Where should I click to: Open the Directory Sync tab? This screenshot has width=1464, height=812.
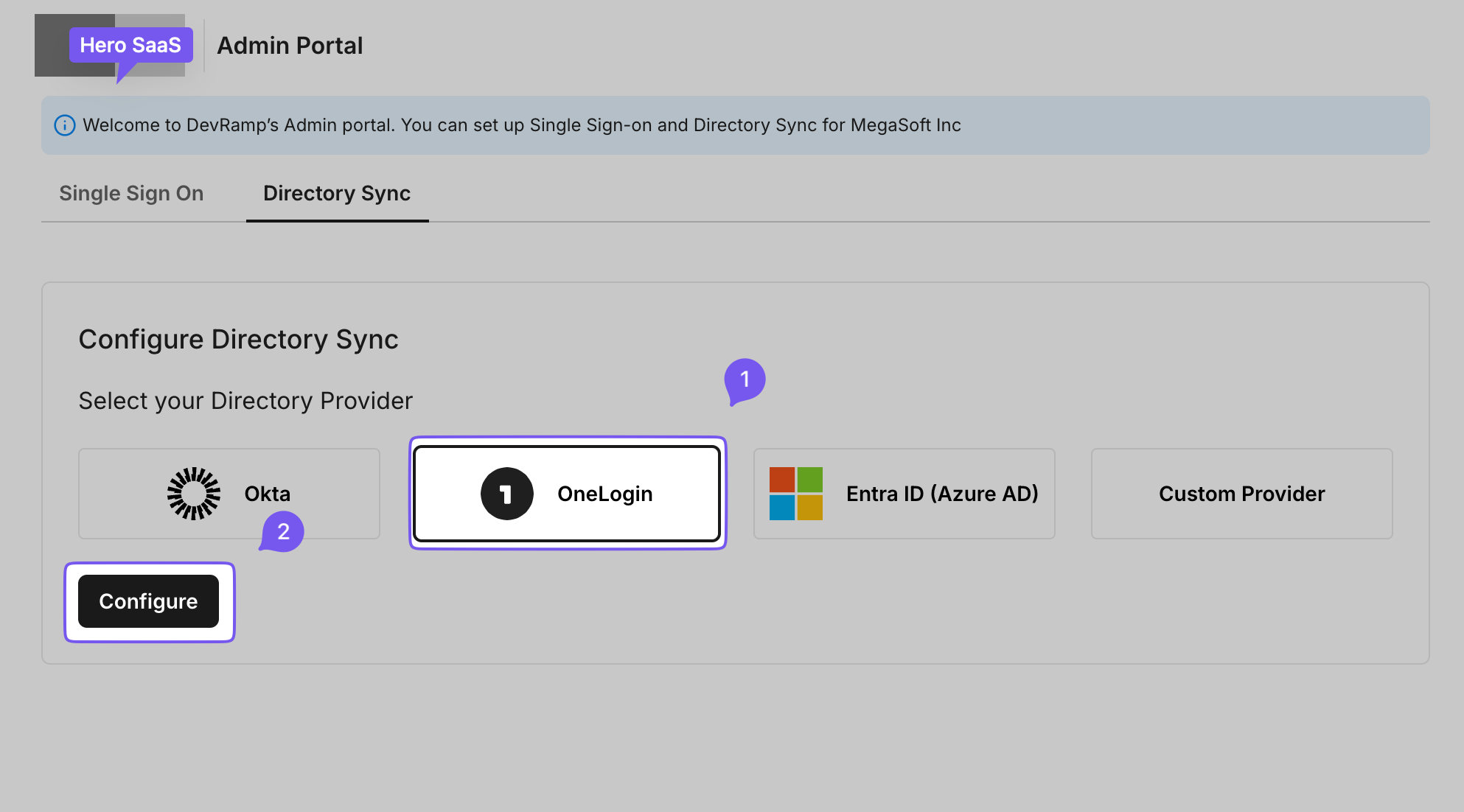[x=337, y=193]
